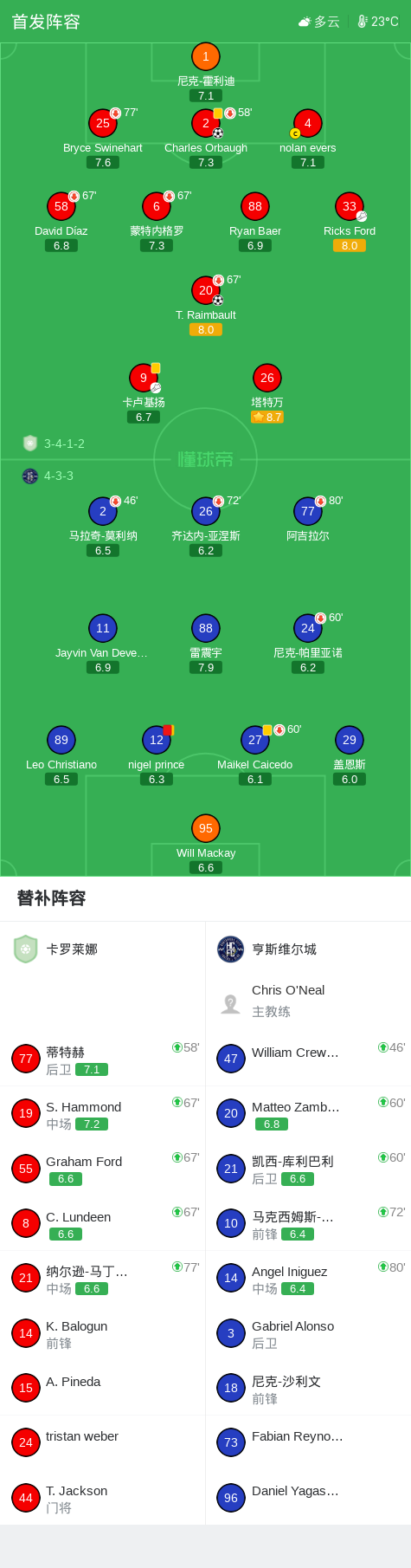
Task: Select the 3-4-1-2 formation label
Action: (64, 444)
